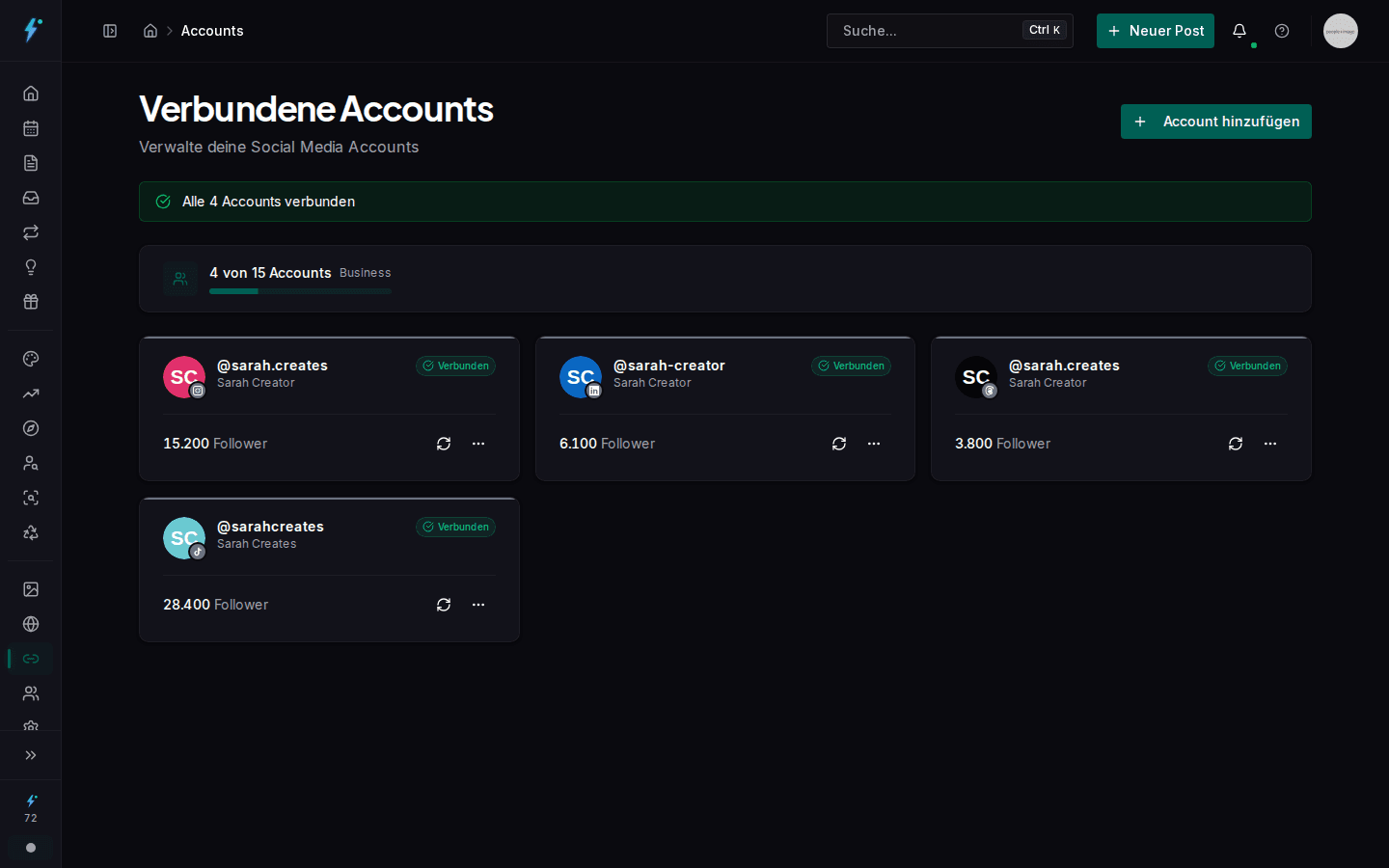Click the teal TikTok SC avatar
This screenshot has height=868, width=1389.
184,538
